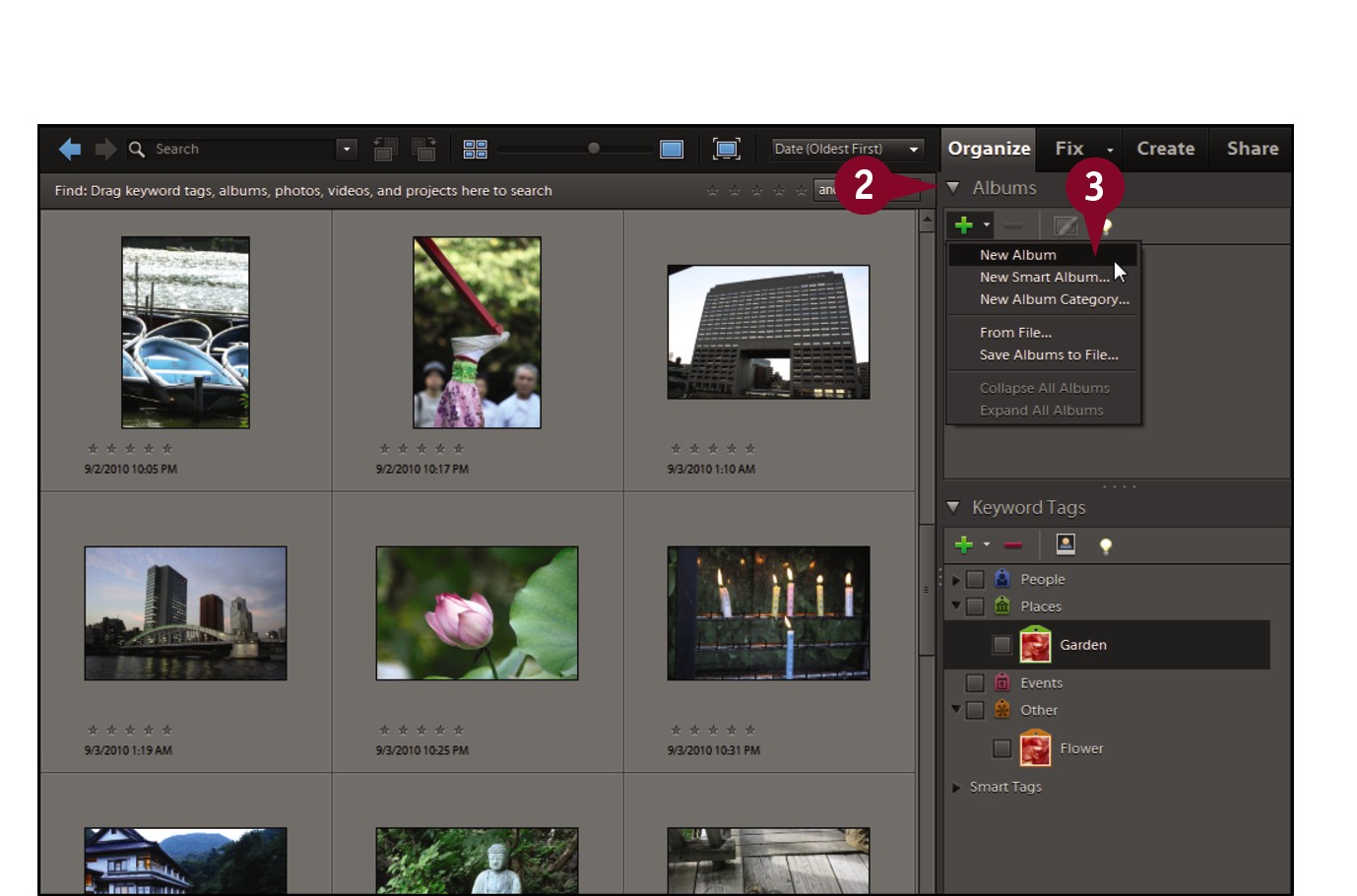Image resolution: width=1357 pixels, height=896 pixels.
Task: Select the boats photo from 9/2/2010 10:05 PM
Action: tap(185, 333)
